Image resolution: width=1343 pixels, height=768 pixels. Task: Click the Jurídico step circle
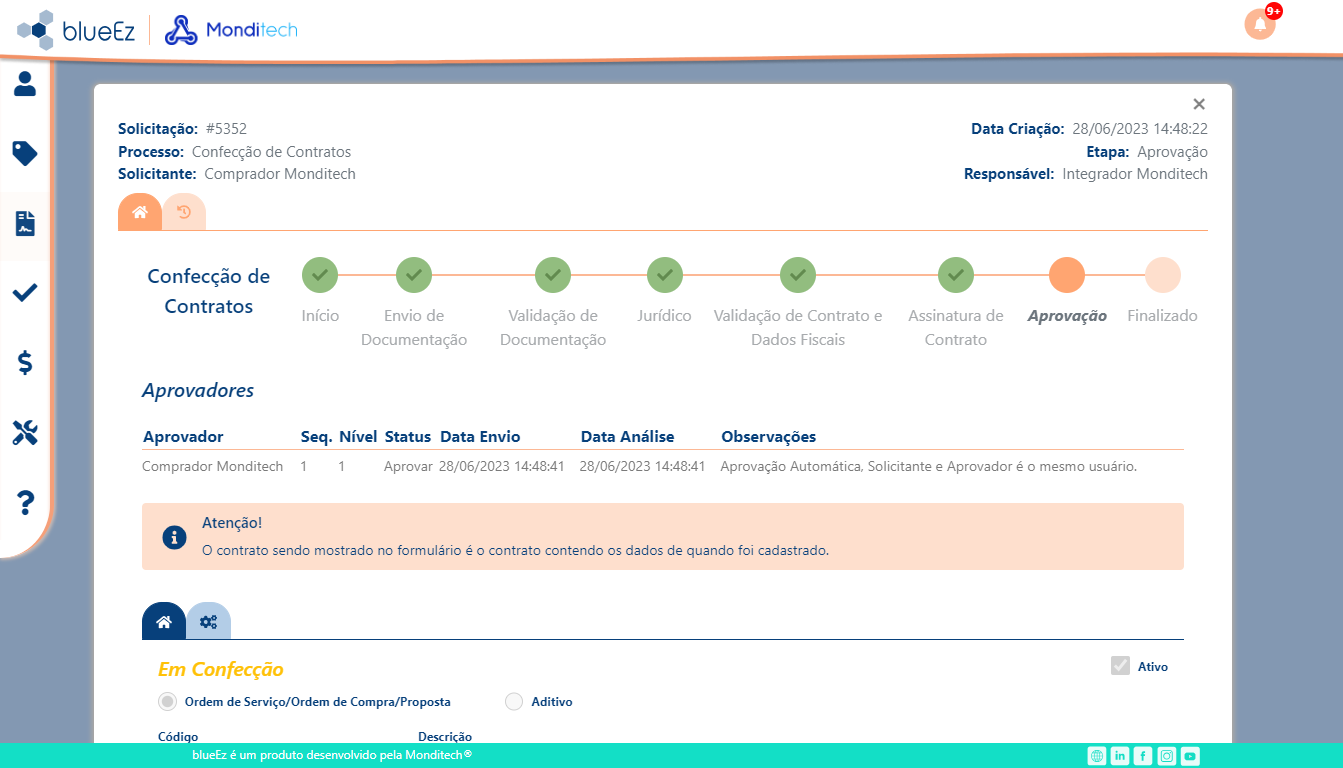[x=665, y=275]
